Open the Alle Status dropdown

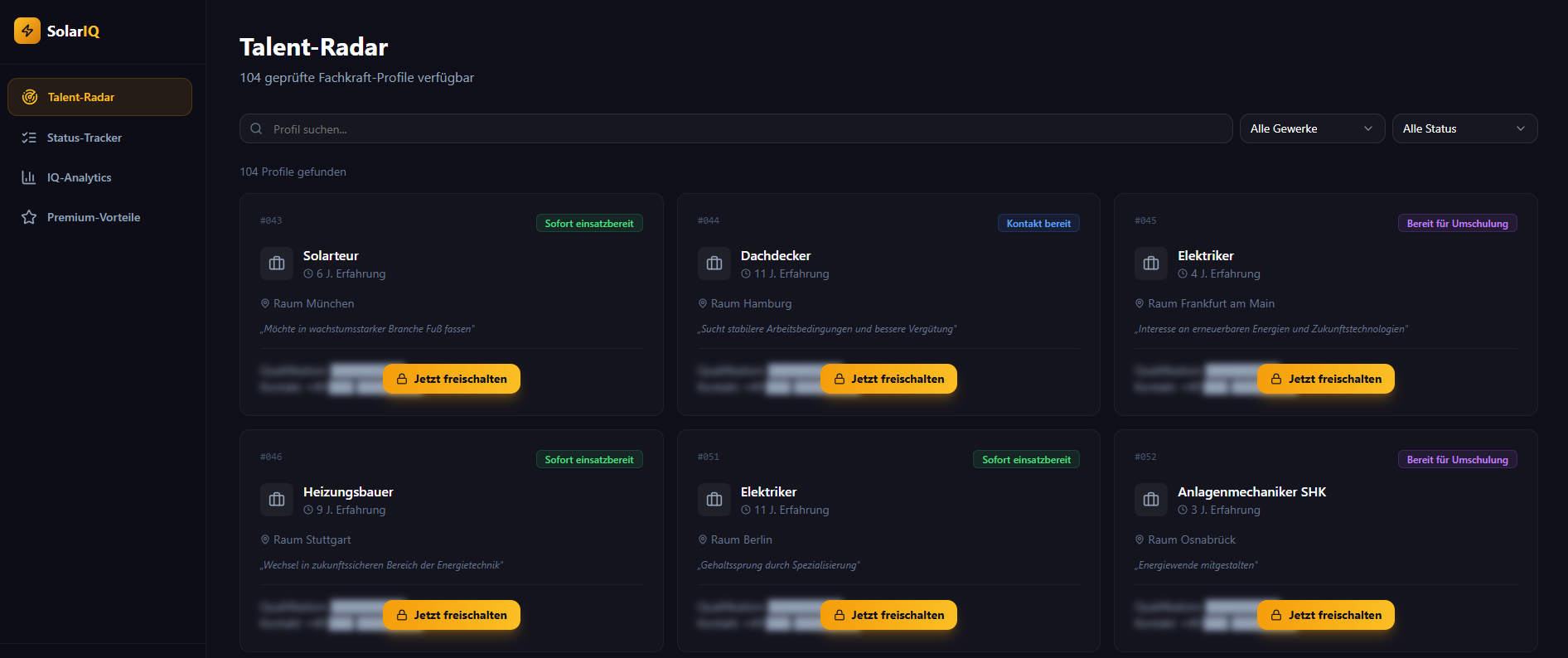(x=1464, y=128)
